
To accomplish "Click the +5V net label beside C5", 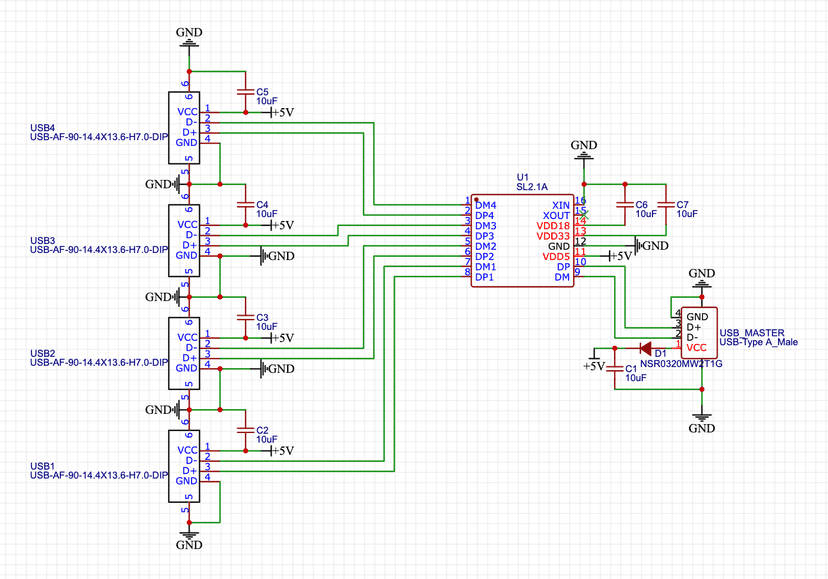I will (283, 113).
